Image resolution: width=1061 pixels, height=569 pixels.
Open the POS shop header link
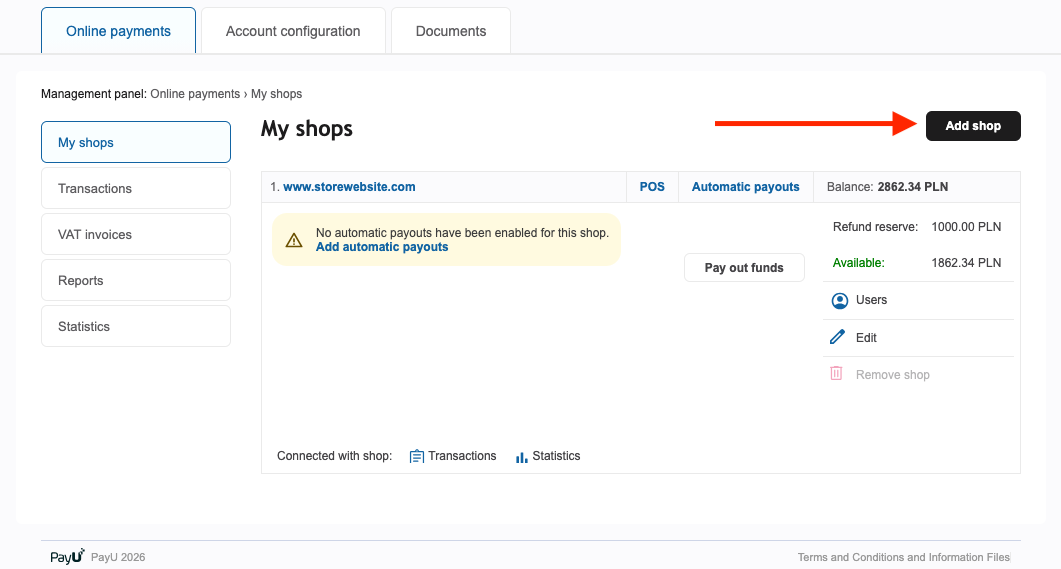click(x=652, y=187)
